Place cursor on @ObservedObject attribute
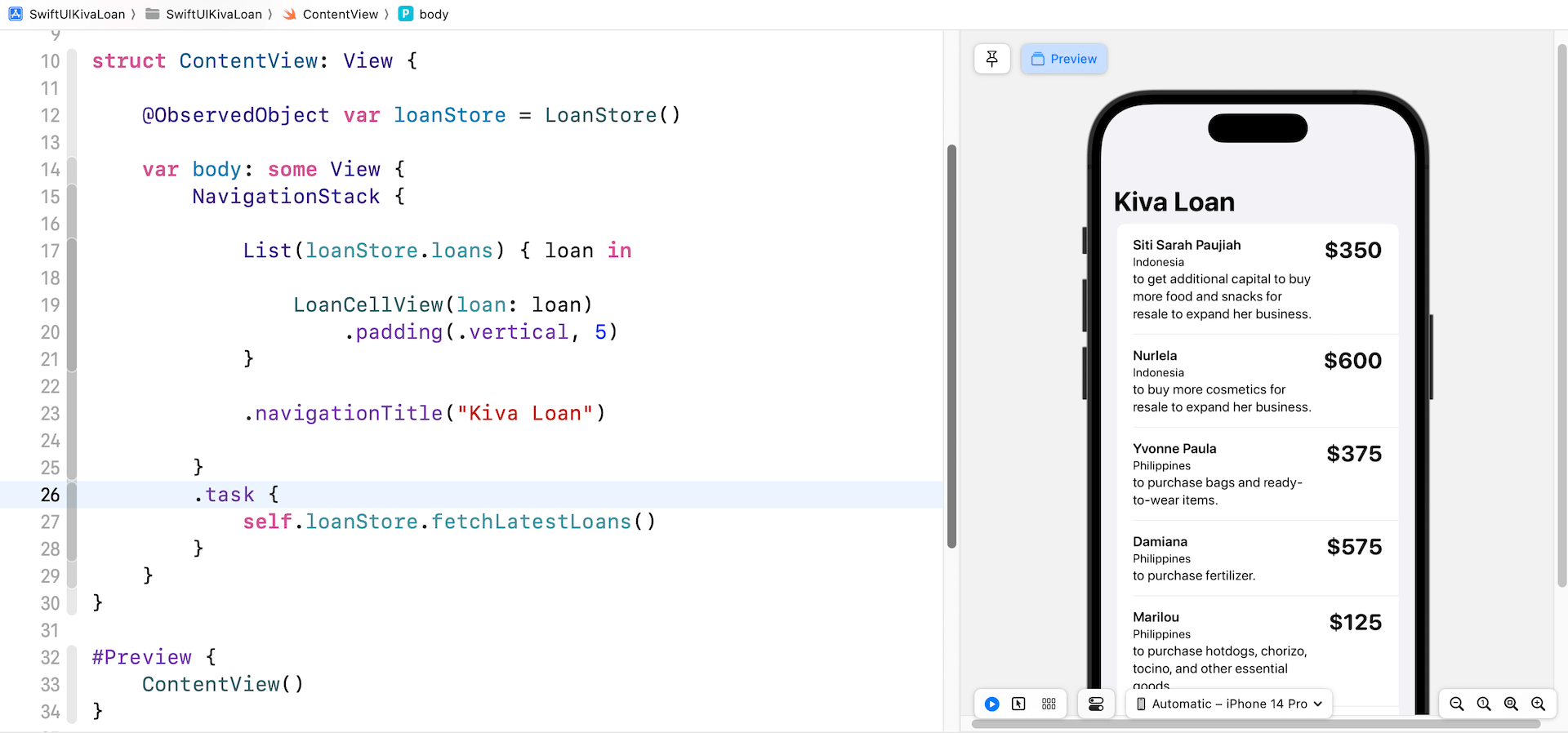 tap(236, 115)
